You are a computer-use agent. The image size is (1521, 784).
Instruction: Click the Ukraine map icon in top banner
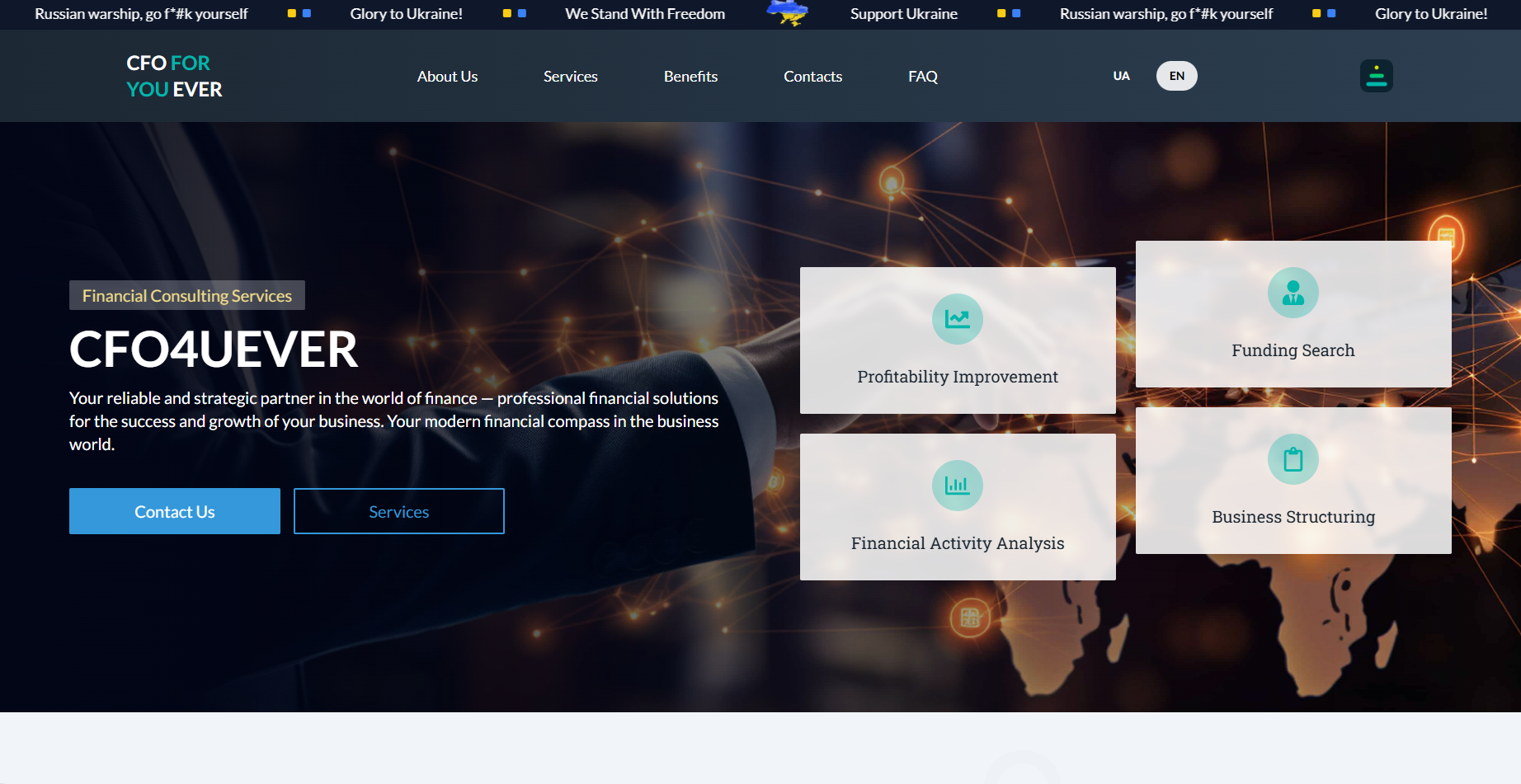(788, 13)
